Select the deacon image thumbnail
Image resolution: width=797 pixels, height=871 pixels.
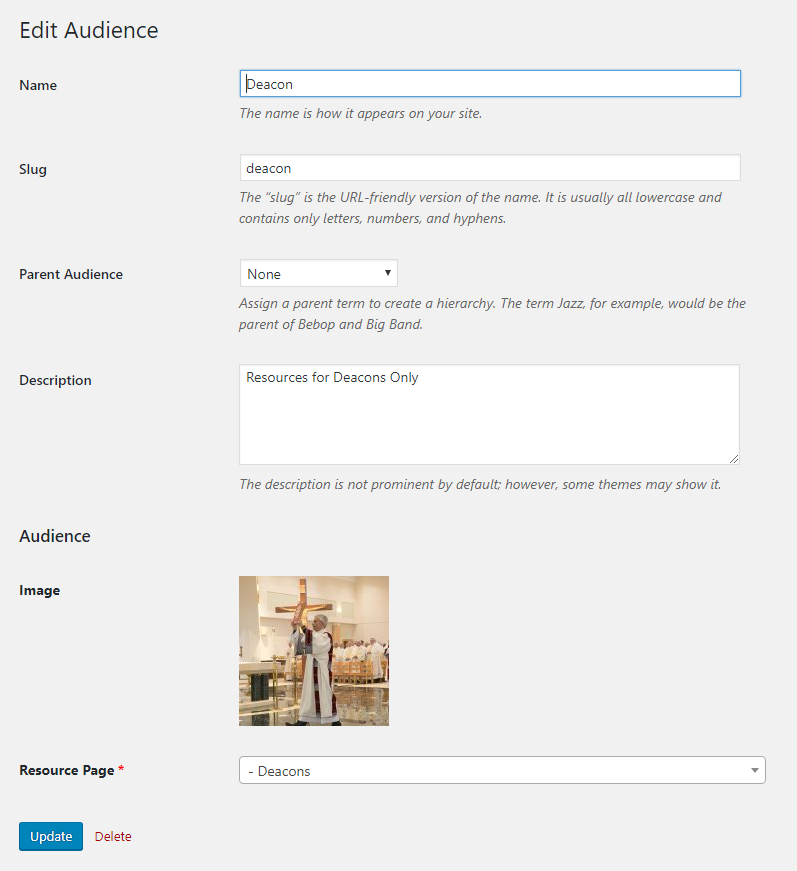(x=314, y=651)
